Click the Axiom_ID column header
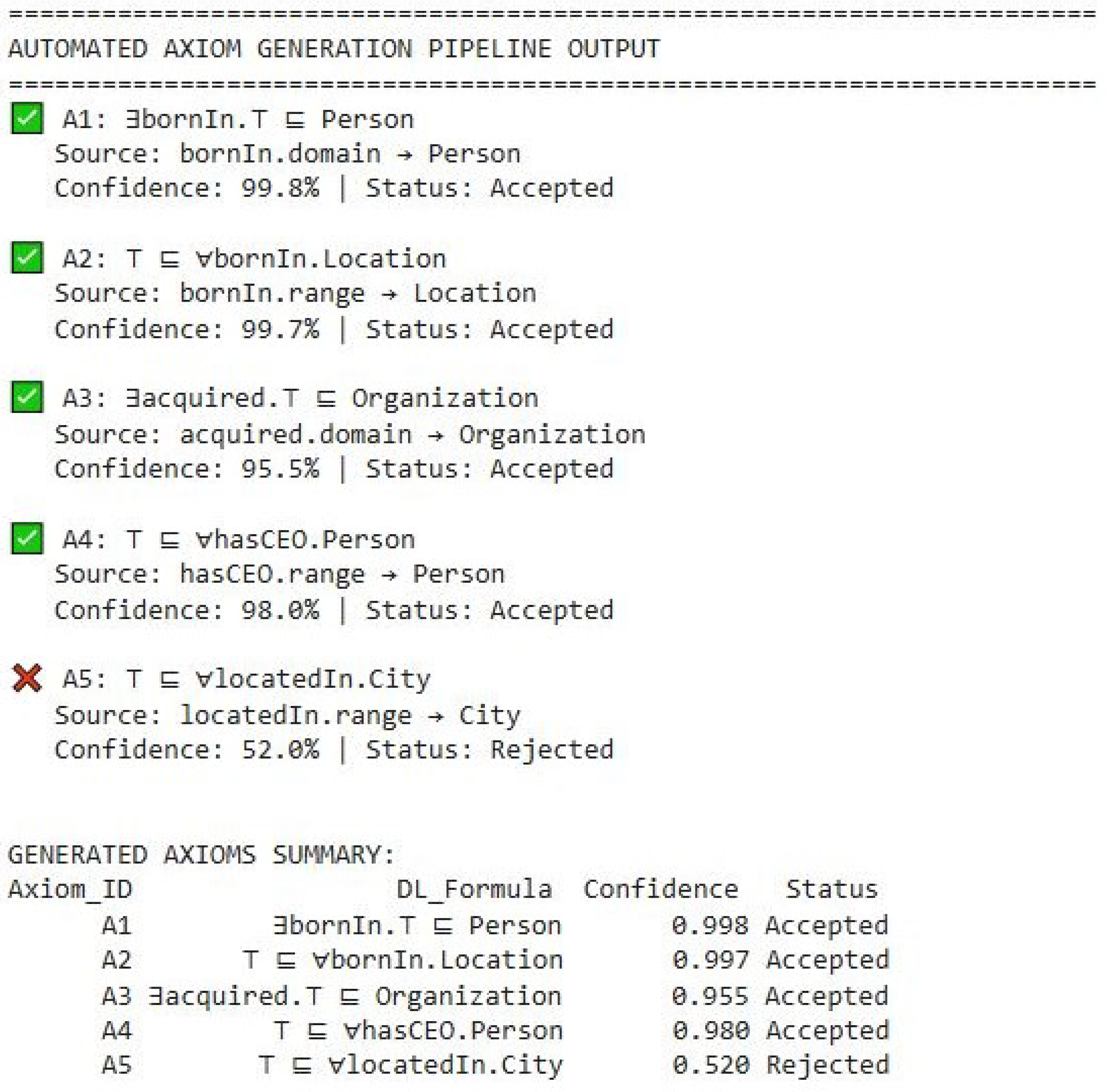Screen dimensions: 1107x1092 [70, 889]
